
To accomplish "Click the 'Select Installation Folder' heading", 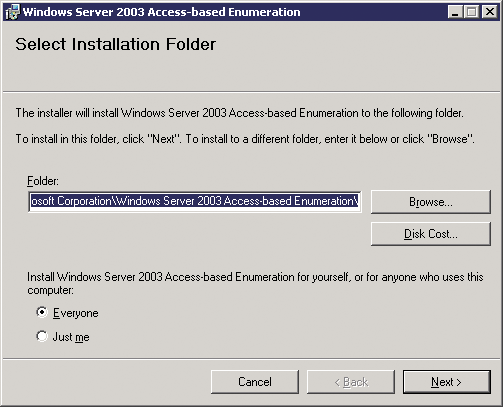I will (x=116, y=44).
